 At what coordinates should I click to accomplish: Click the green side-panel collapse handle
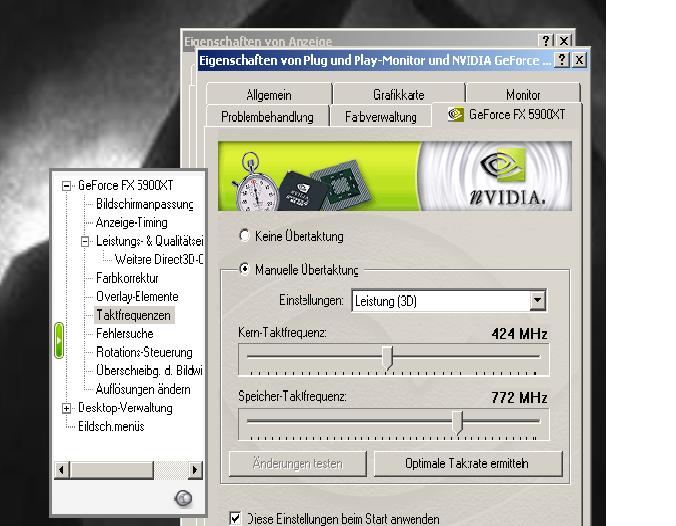coord(59,340)
